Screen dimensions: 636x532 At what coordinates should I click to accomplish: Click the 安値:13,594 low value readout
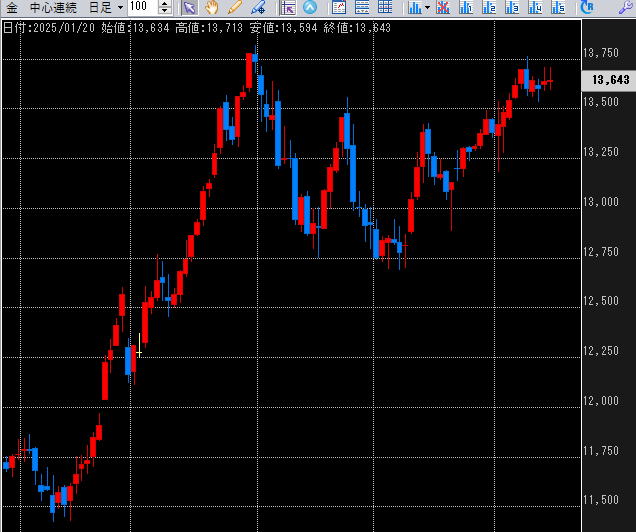click(x=283, y=28)
